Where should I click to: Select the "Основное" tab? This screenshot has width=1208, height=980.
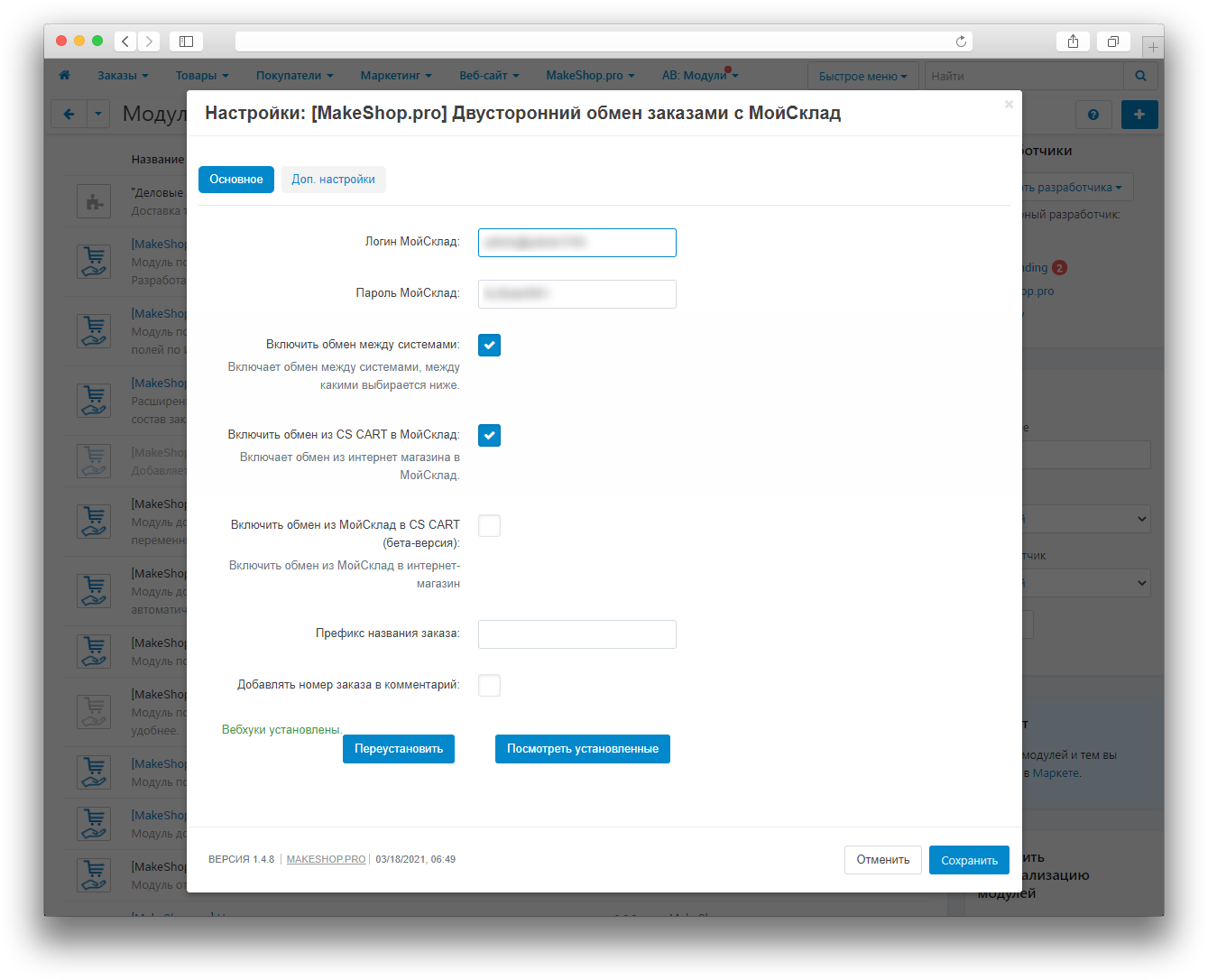(x=236, y=180)
